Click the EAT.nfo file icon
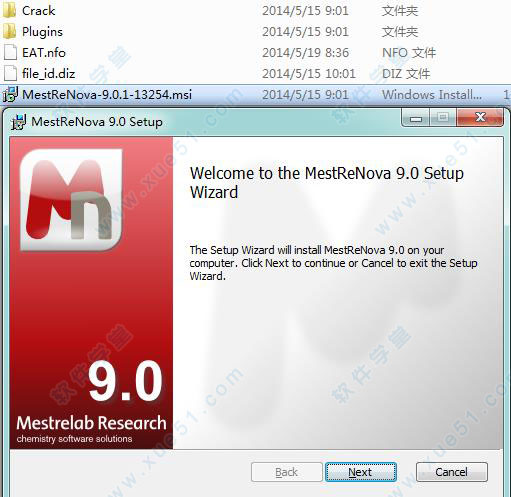 pos(10,53)
